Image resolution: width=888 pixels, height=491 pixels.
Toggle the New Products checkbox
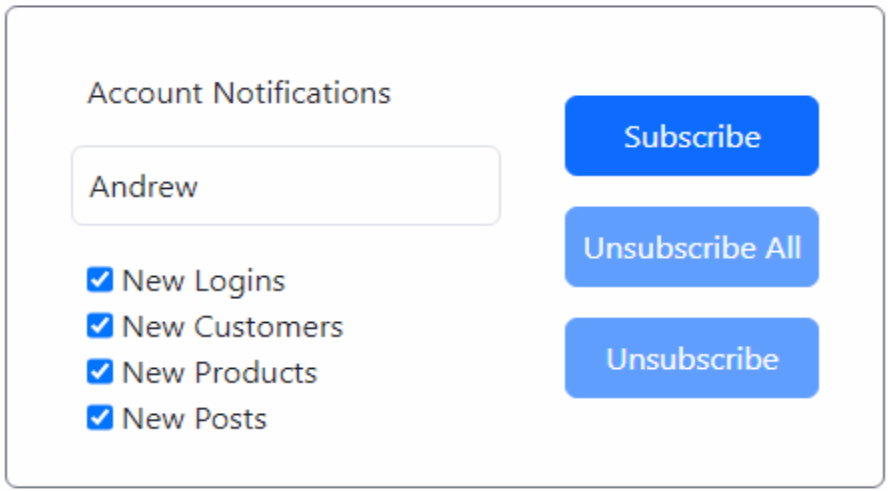[x=100, y=372]
